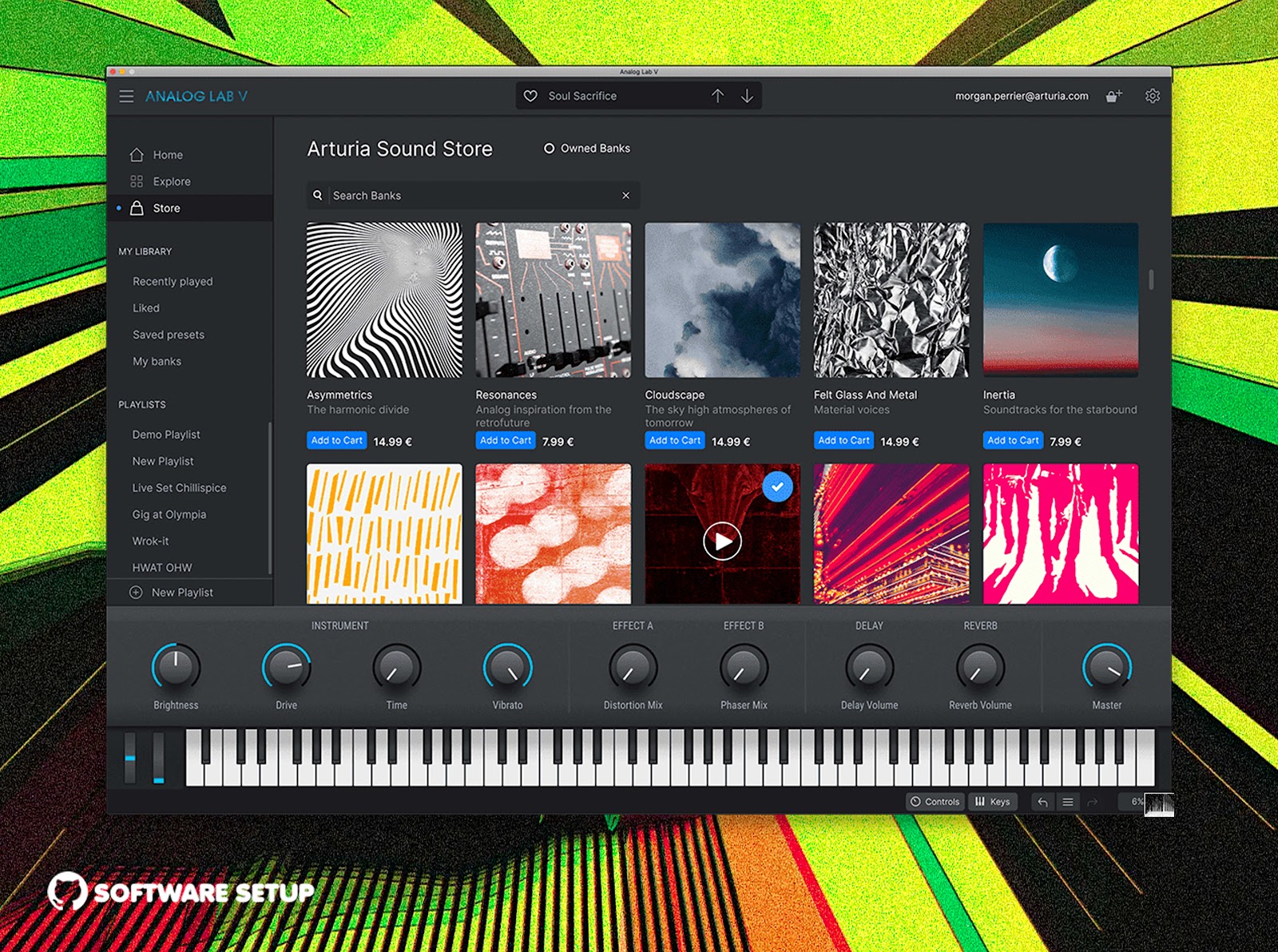The height and width of the screenshot is (952, 1278).
Task: Open Recently played library
Action: [173, 281]
